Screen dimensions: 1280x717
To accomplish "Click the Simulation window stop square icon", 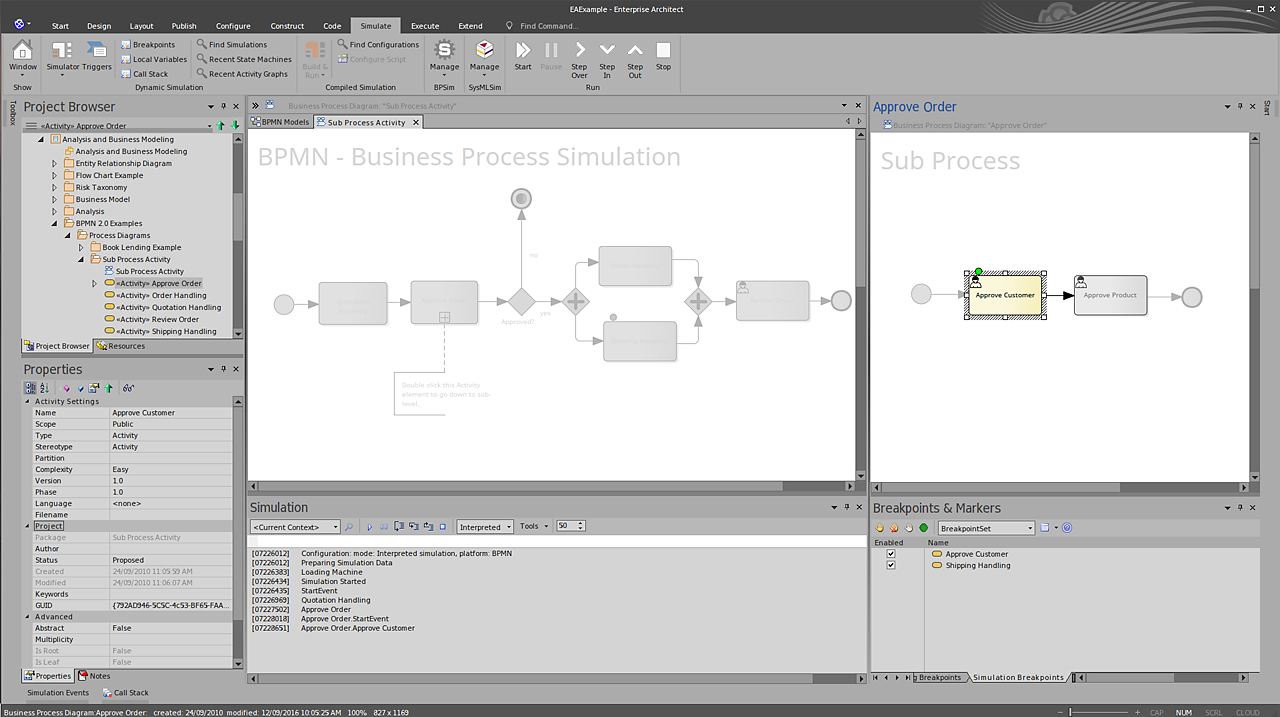I will click(442, 526).
